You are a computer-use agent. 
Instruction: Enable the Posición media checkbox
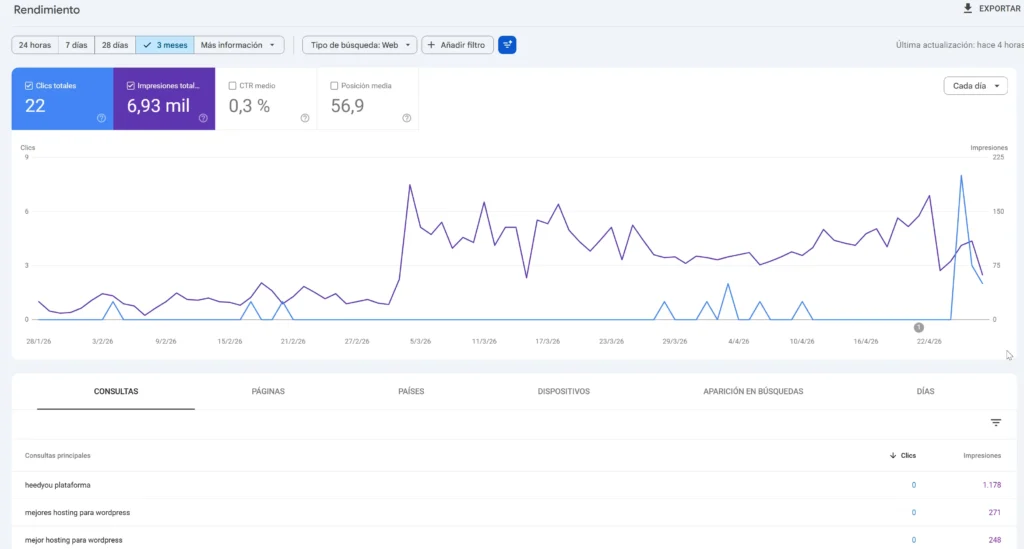click(x=333, y=86)
